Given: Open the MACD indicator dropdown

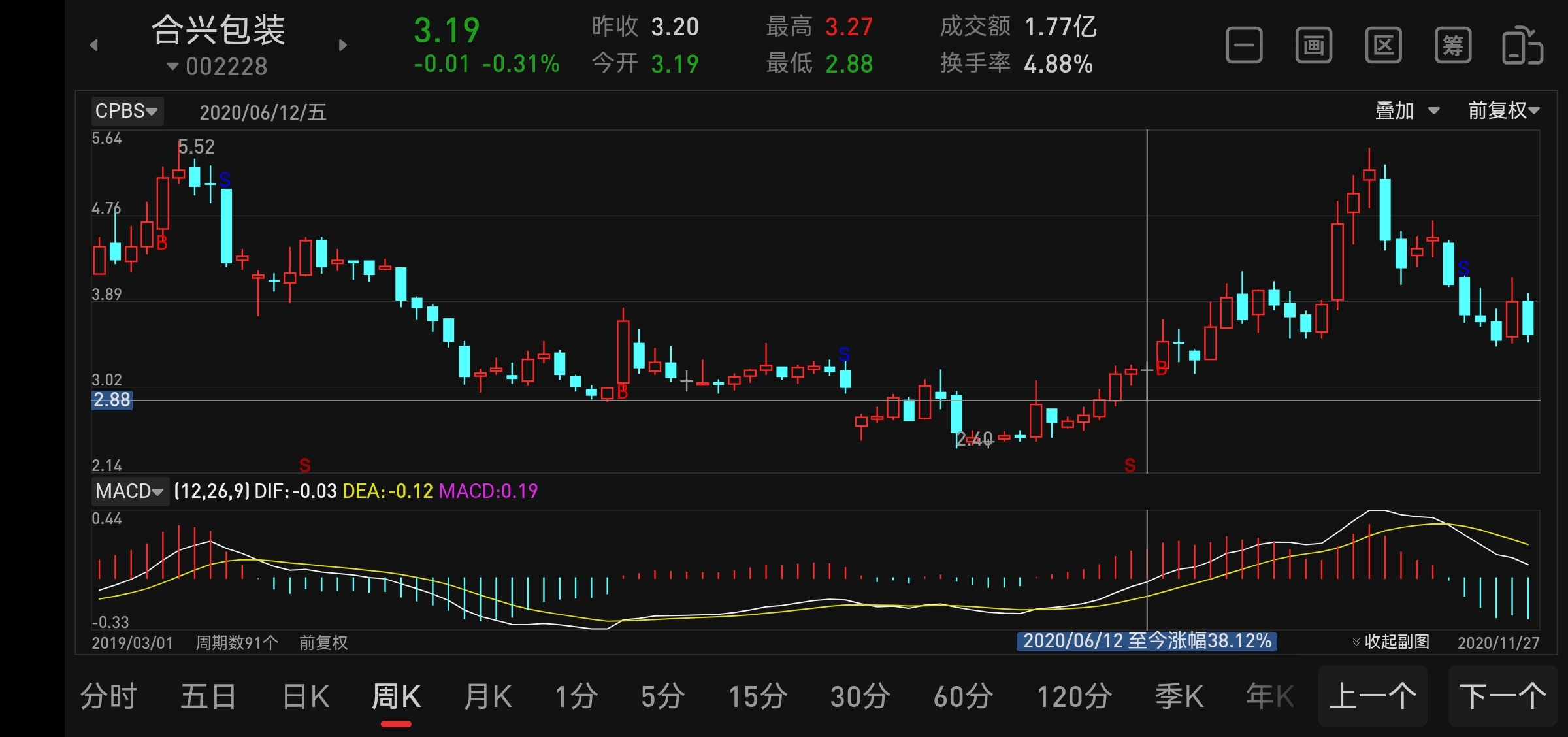Looking at the screenshot, I should coord(129,491).
